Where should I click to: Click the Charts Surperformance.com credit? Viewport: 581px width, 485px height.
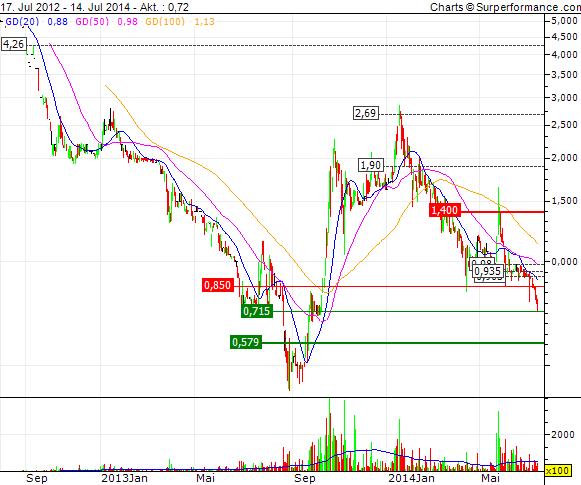(505, 7)
